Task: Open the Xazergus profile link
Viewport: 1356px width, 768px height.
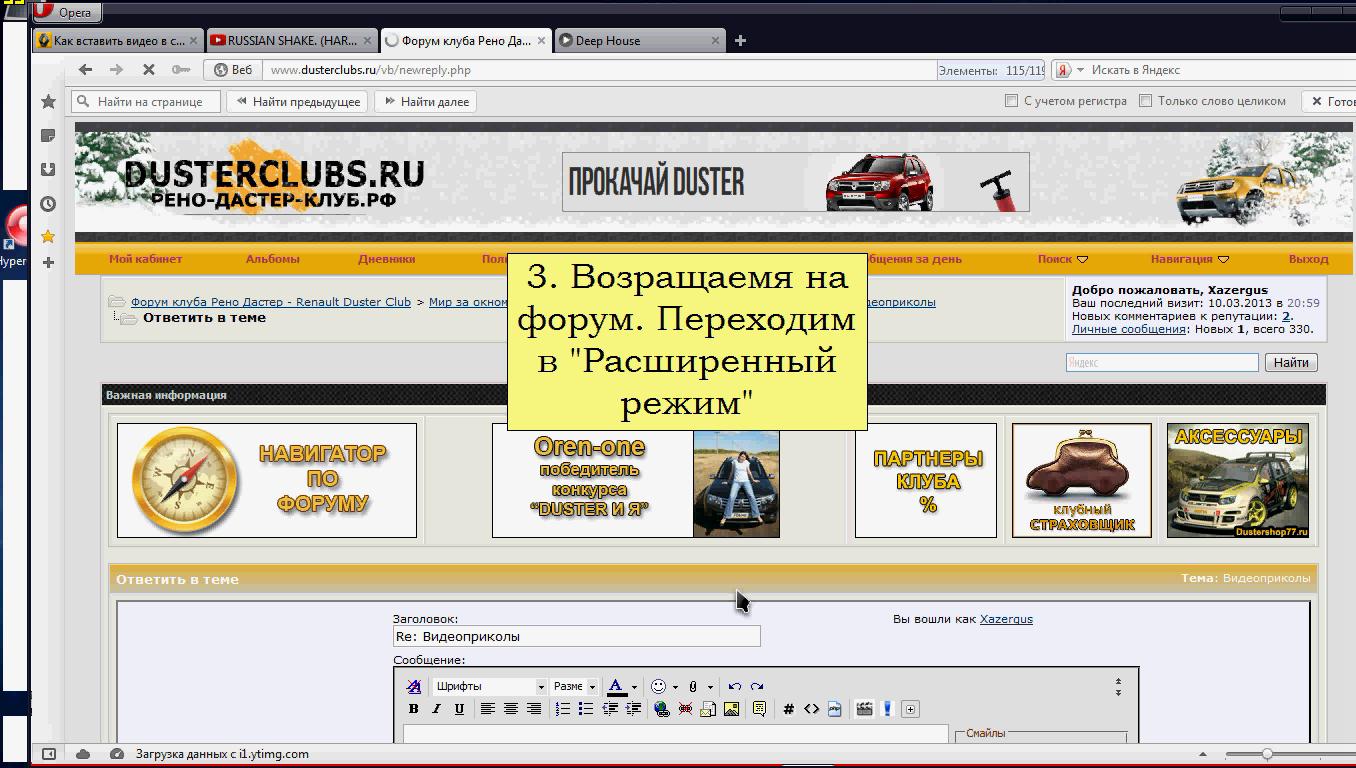Action: pos(1006,619)
